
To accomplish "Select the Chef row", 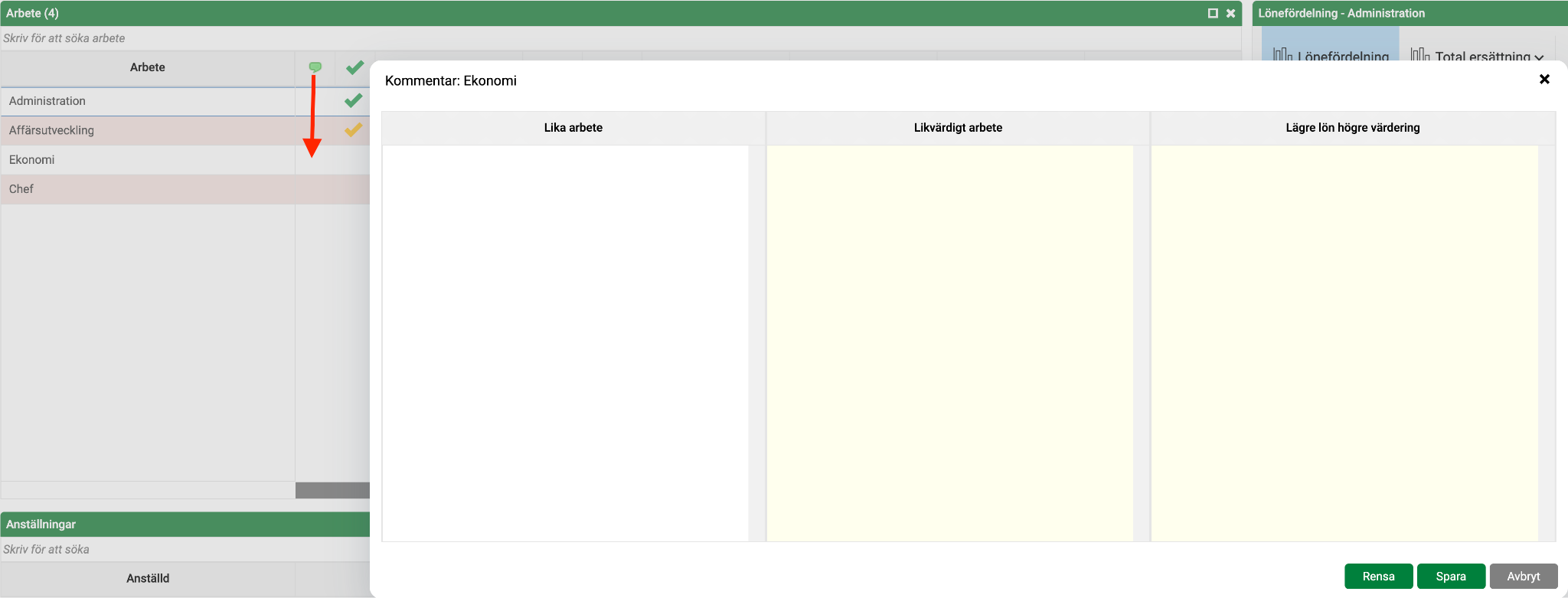I will [x=185, y=189].
